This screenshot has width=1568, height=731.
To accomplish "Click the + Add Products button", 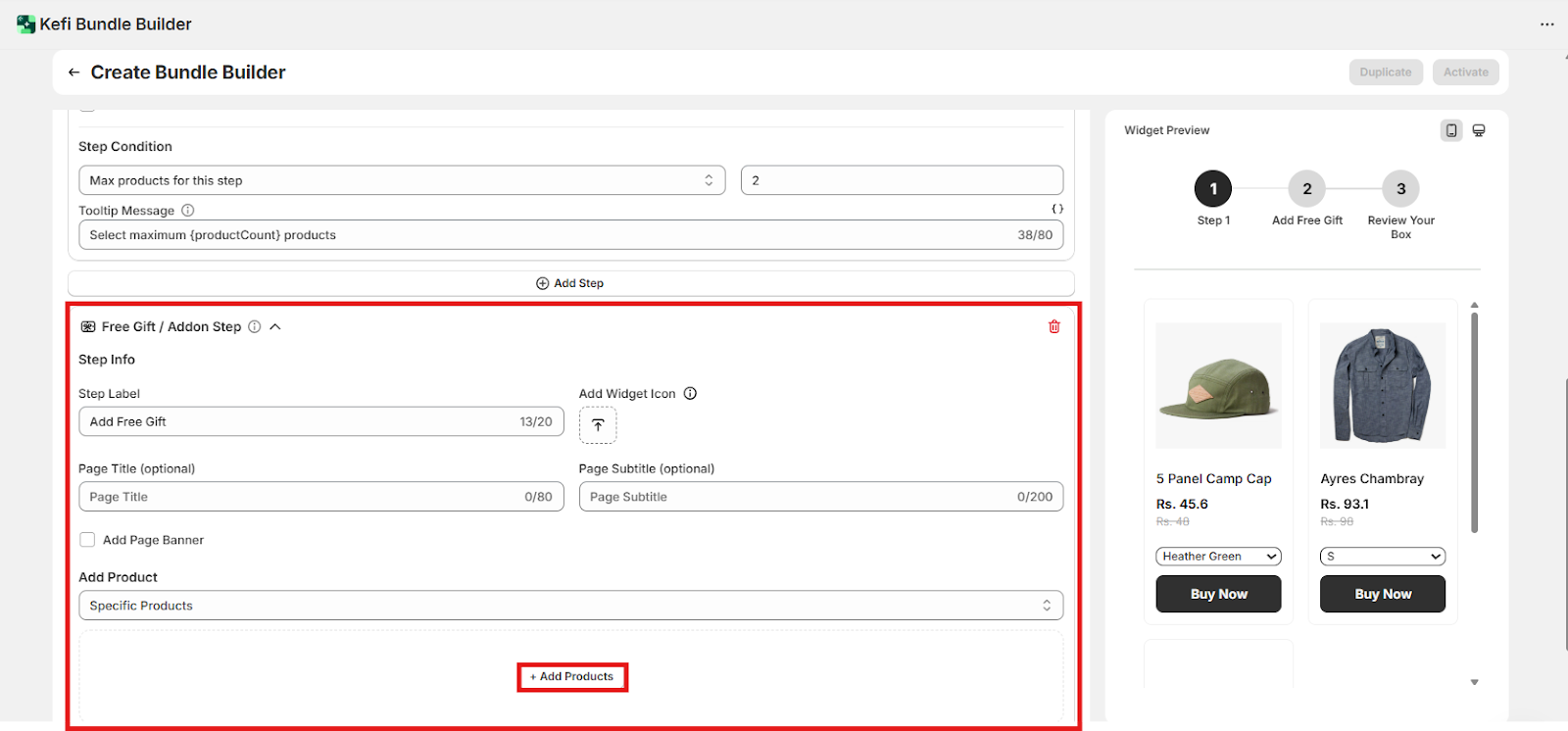I will pos(572,677).
